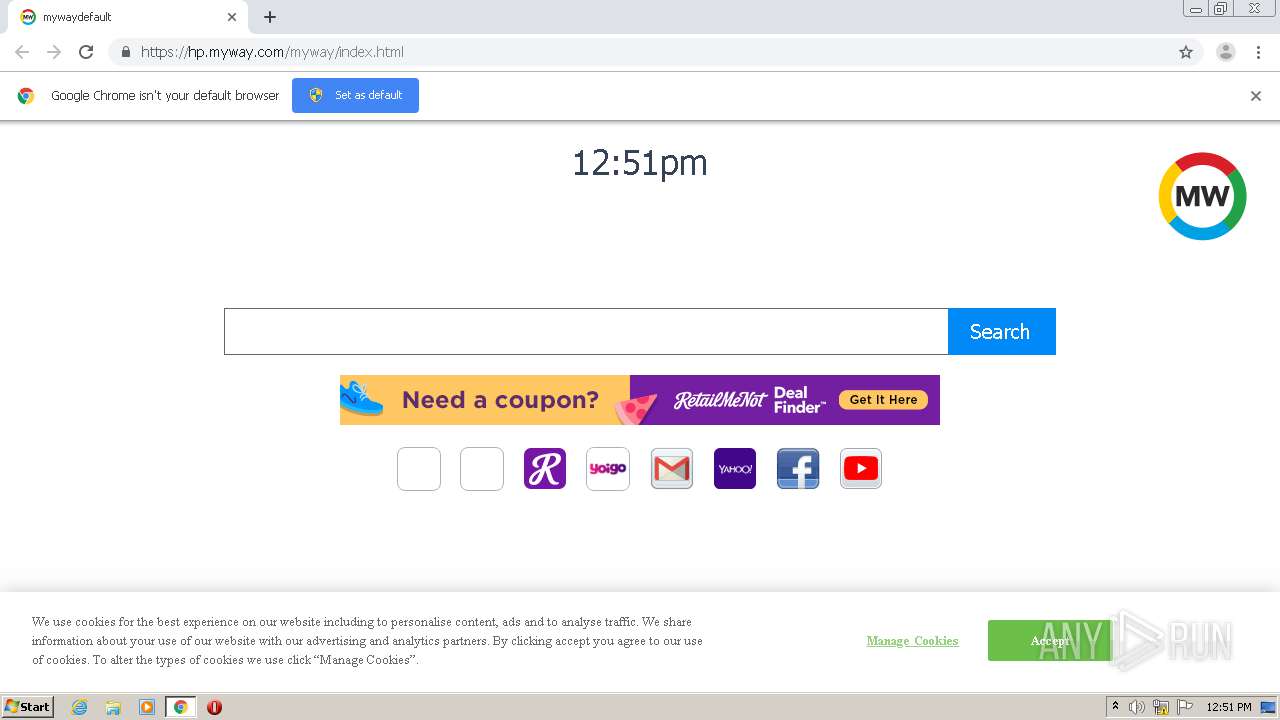Viewport: 1280px width, 720px height.
Task: Open the Yoigo shortcut
Action: [608, 469]
